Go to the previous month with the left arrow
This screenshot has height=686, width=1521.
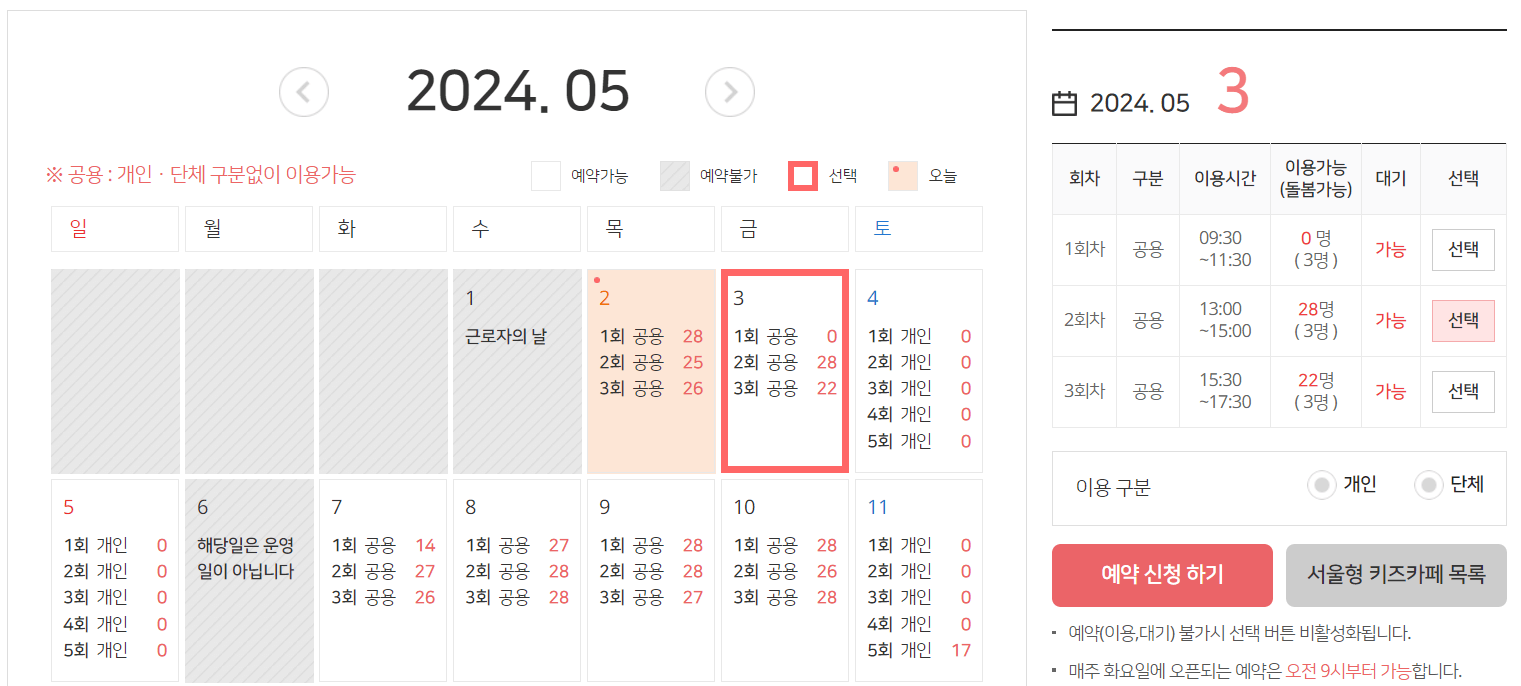point(303,92)
